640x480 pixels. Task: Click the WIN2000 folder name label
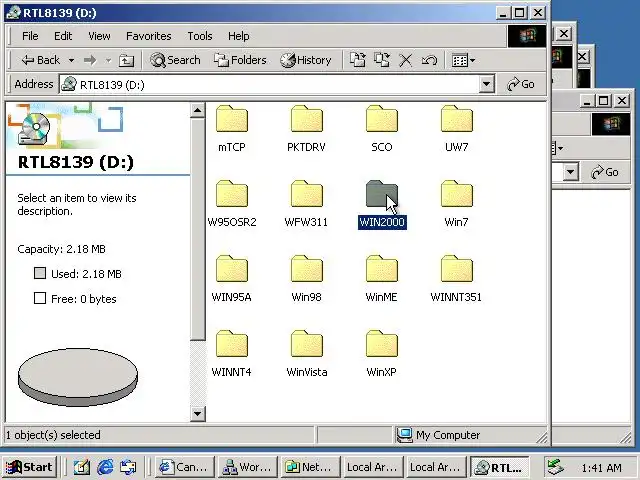coord(382,222)
